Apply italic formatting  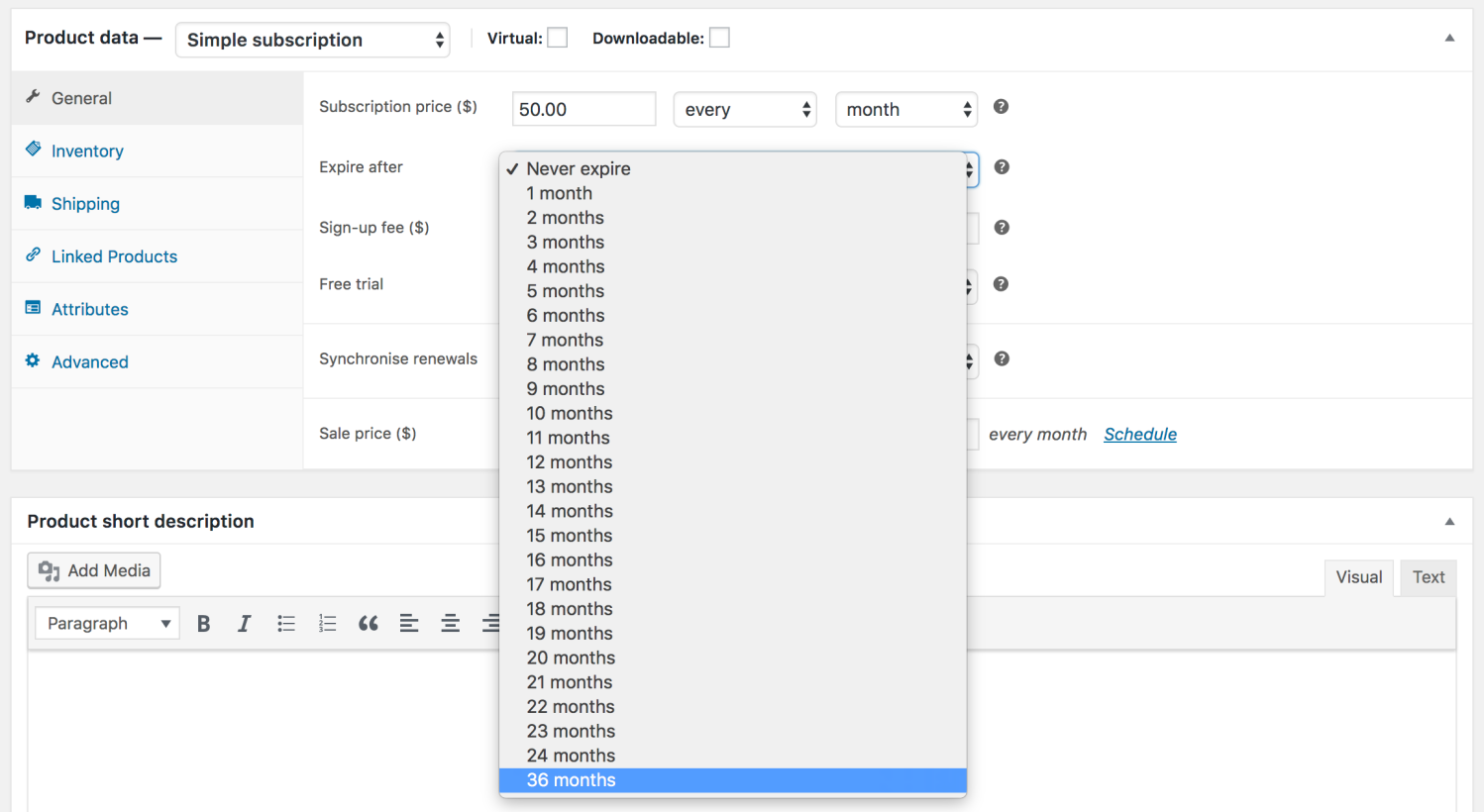244,623
